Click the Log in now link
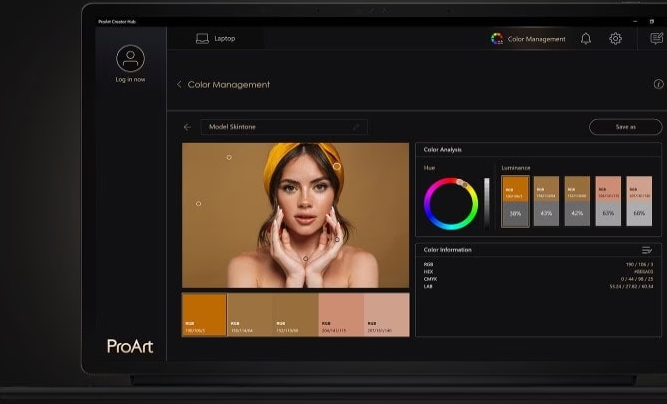This screenshot has width=667, height=404. point(130,79)
